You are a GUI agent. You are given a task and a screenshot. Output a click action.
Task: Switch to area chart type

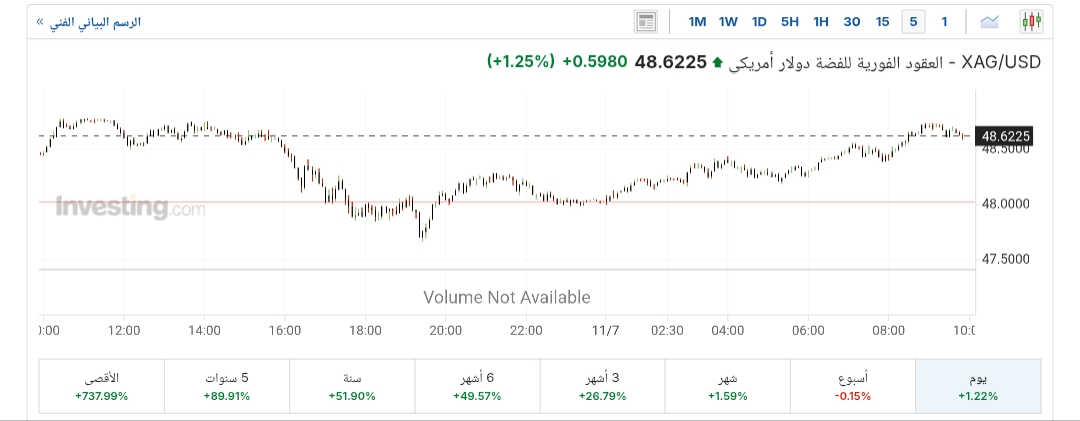point(990,21)
